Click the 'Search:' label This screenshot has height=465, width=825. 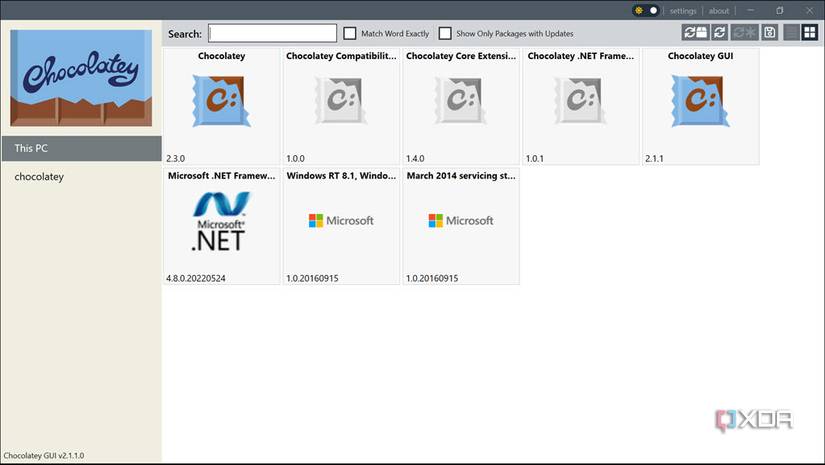(x=185, y=34)
